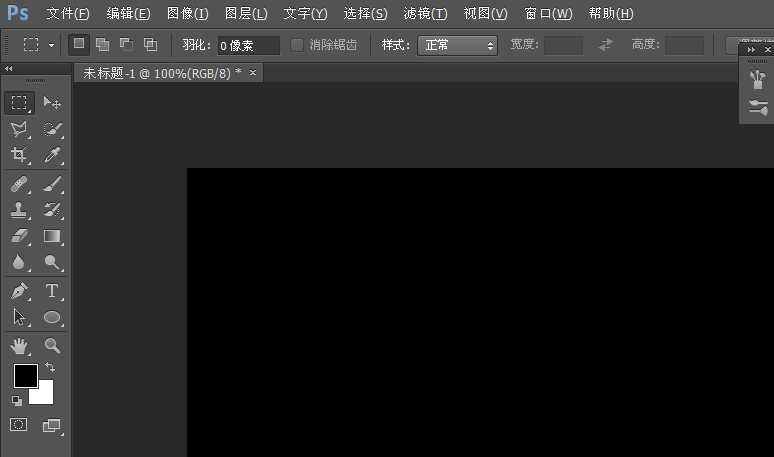The image size is (774, 457).
Task: Reset default foreground and background colors
Action: [17, 400]
